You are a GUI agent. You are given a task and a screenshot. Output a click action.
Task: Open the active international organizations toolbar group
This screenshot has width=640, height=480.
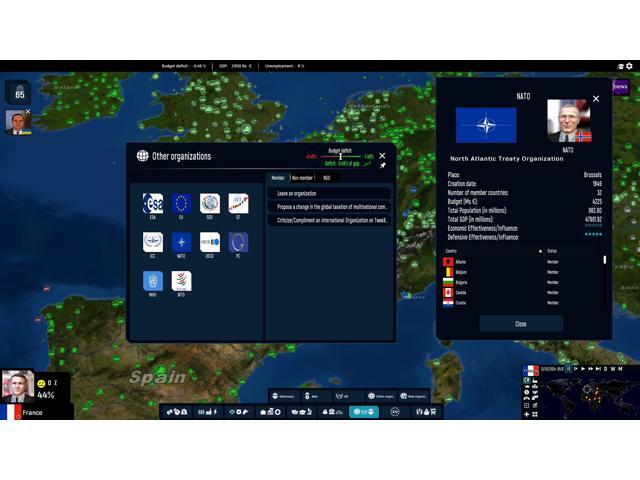[364, 412]
